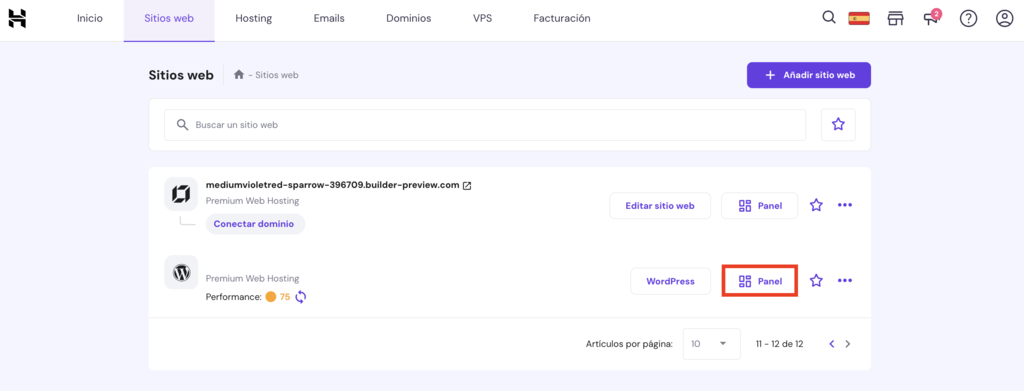
Task: Click external link icon next to builder-preview domain
Action: click(467, 185)
